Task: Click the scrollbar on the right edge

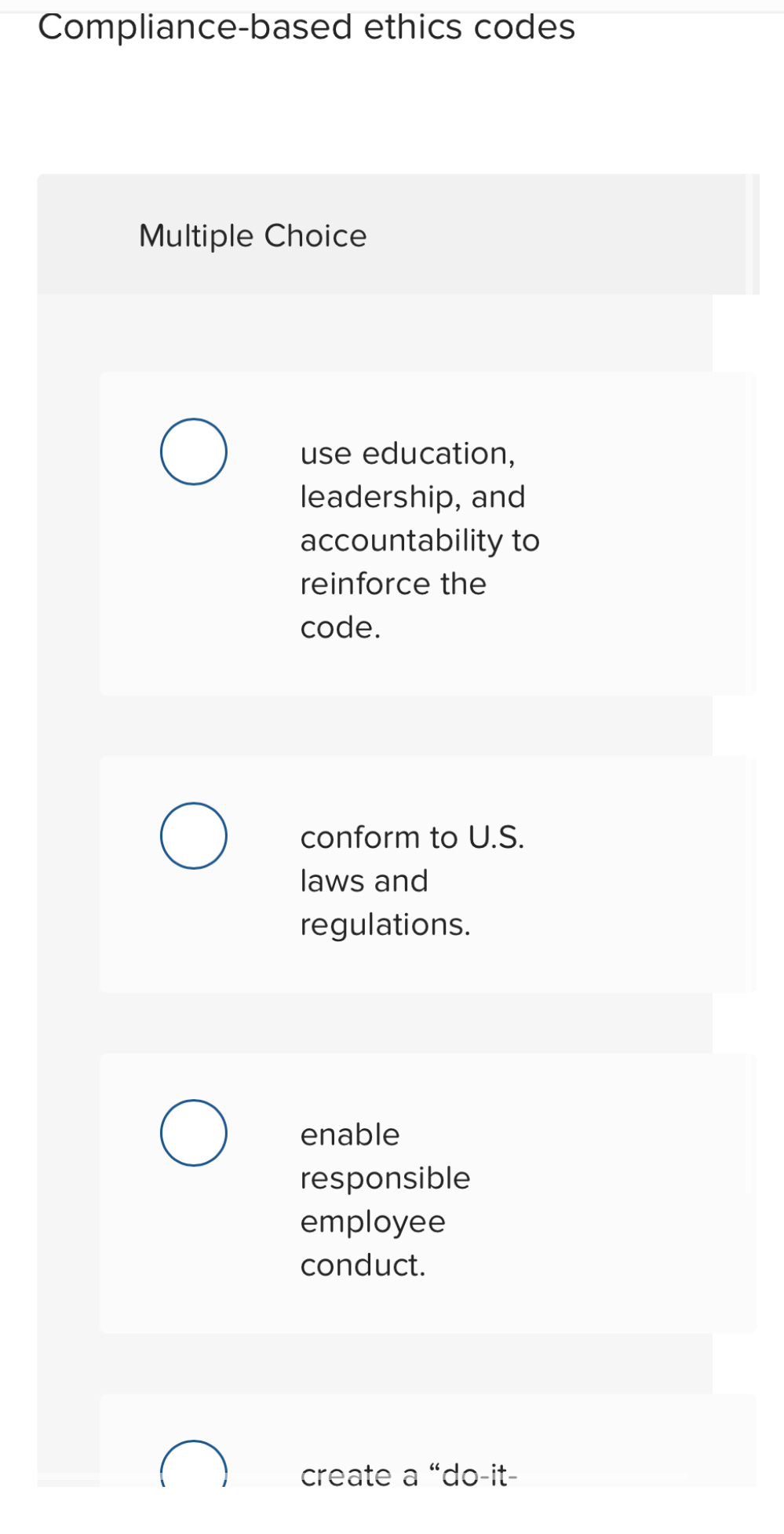Action: pyautogui.click(x=754, y=233)
